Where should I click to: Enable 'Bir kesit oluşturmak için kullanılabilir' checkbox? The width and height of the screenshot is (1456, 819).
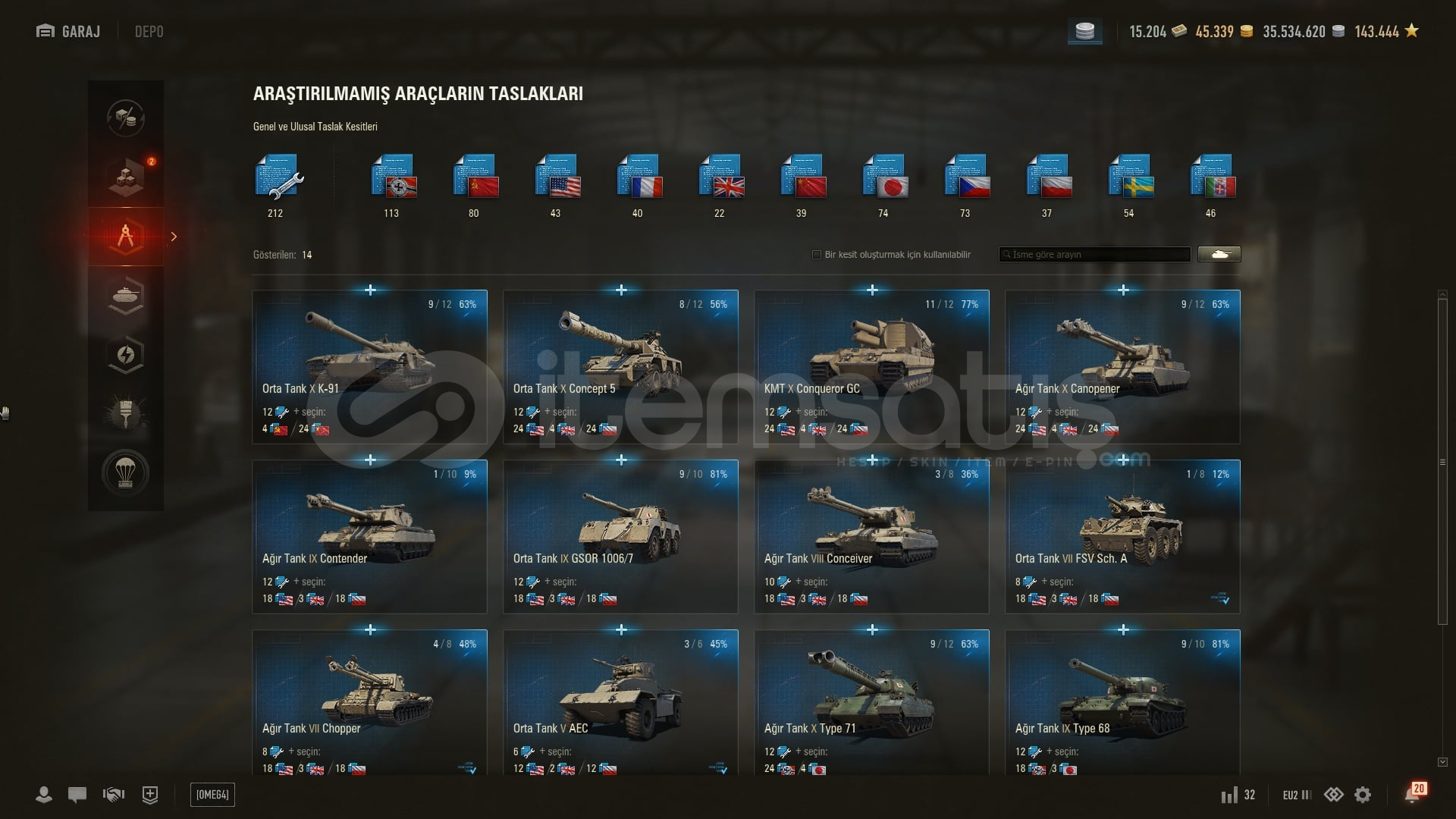click(817, 255)
